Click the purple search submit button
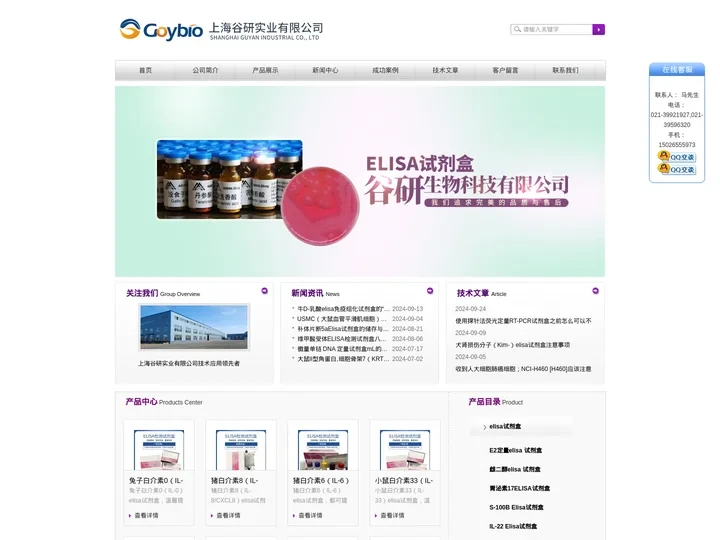 point(598,29)
